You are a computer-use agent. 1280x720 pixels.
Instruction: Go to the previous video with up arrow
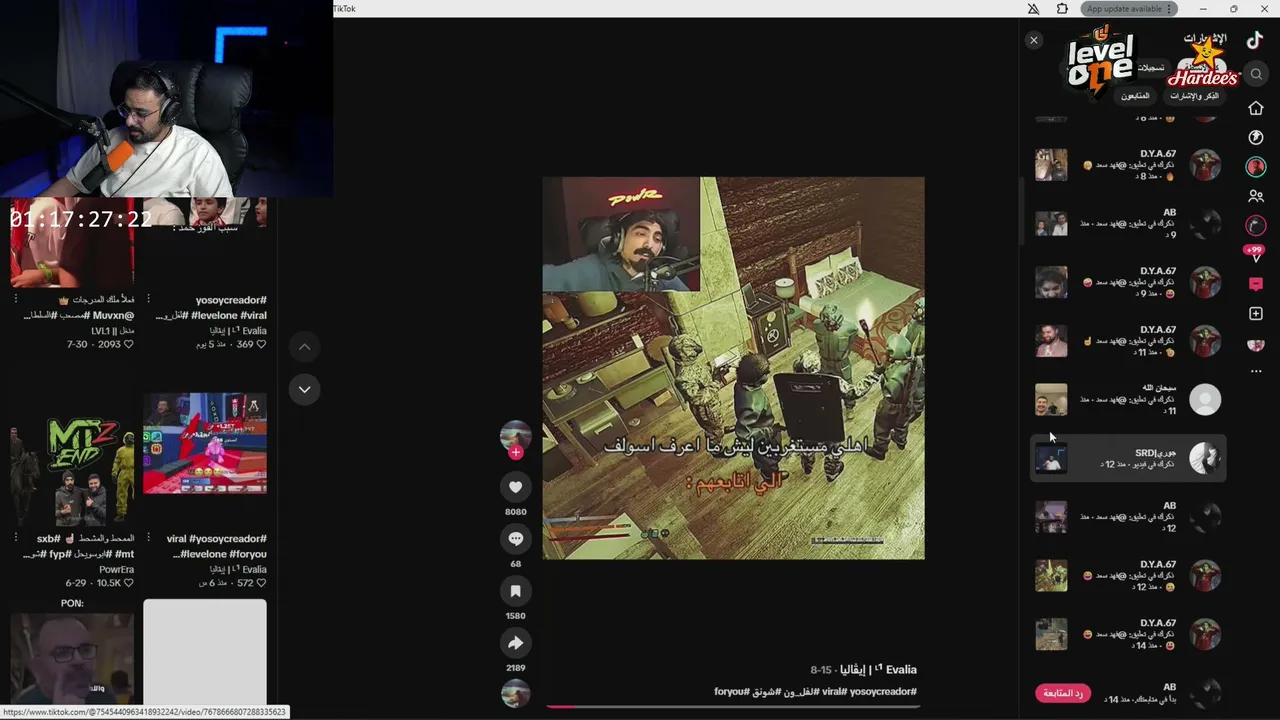[x=305, y=347]
